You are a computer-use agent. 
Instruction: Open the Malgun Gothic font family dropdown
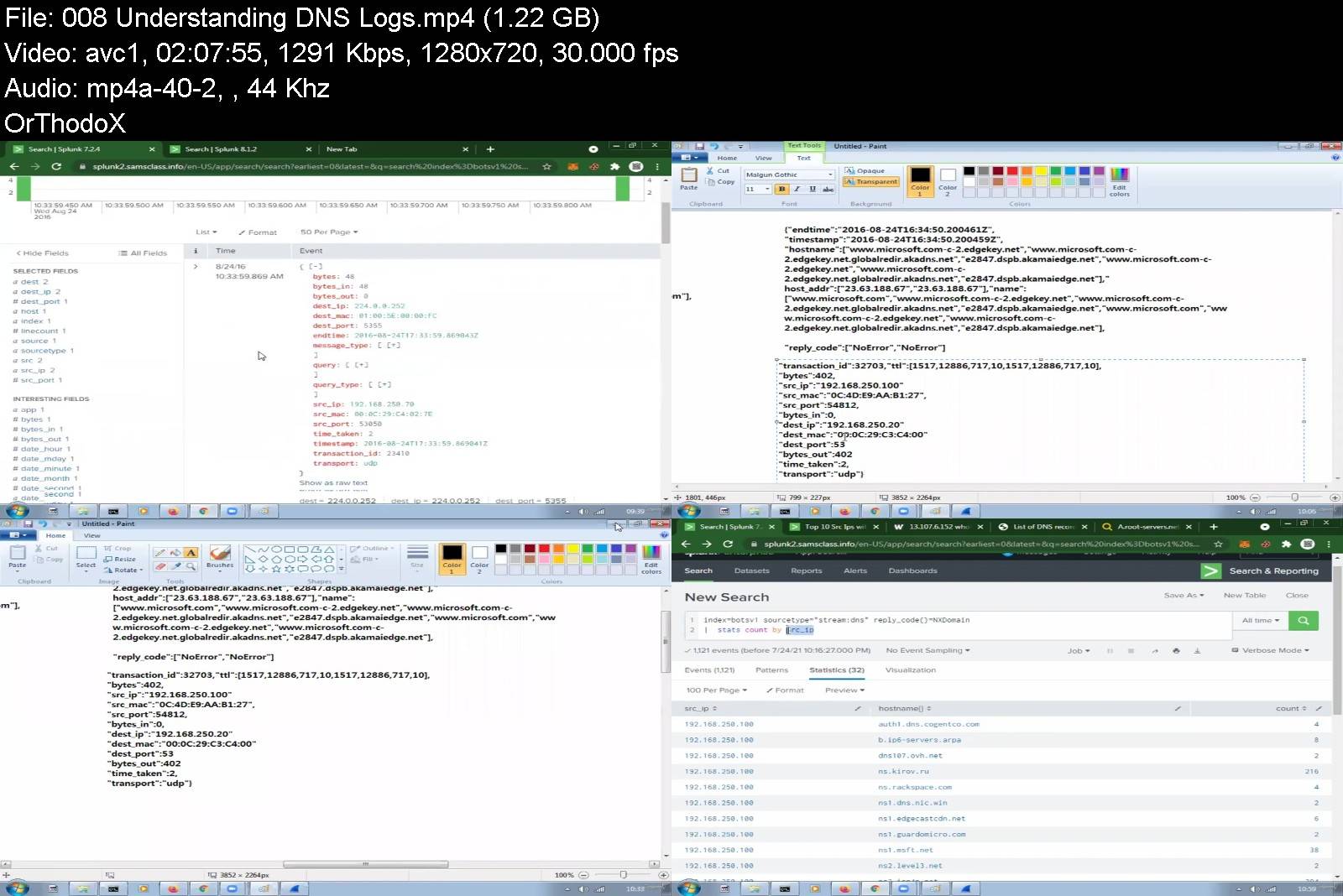(831, 175)
